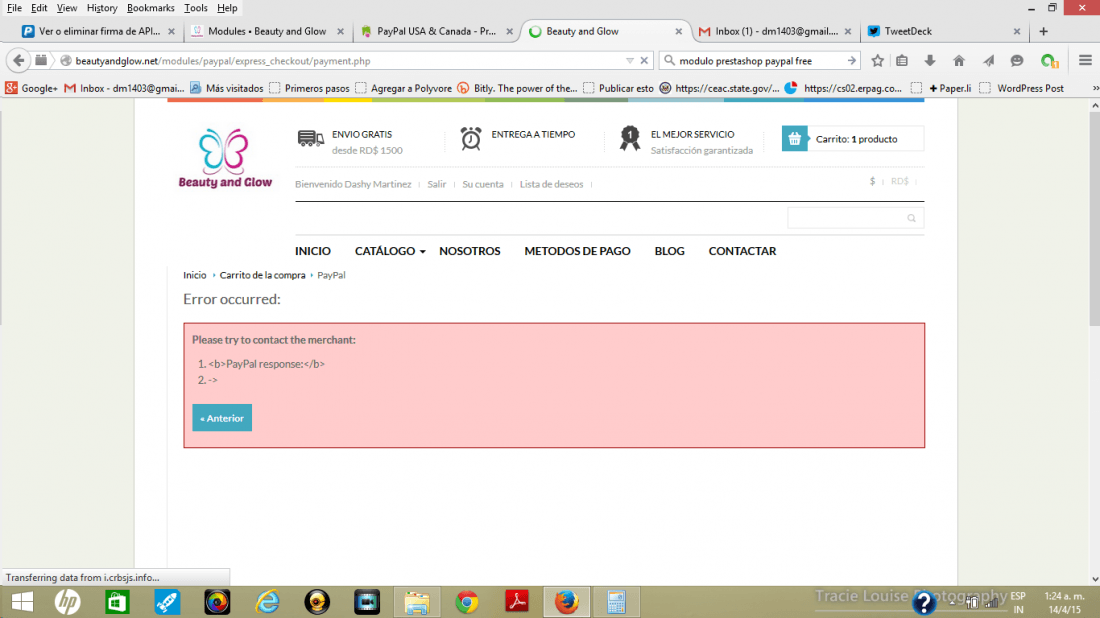The image size is (1100, 618).
Task: Click the site search magnifier icon
Action: 911,218
